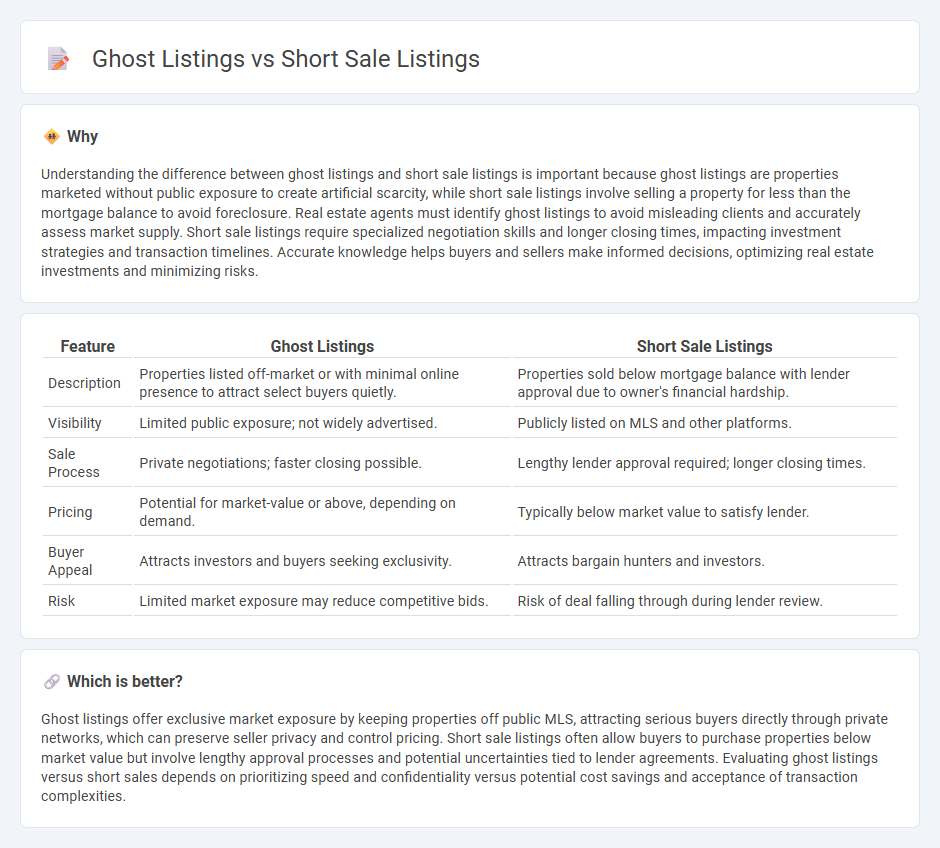Click the Ghost Listings column header
940x848 pixels.
[322, 346]
